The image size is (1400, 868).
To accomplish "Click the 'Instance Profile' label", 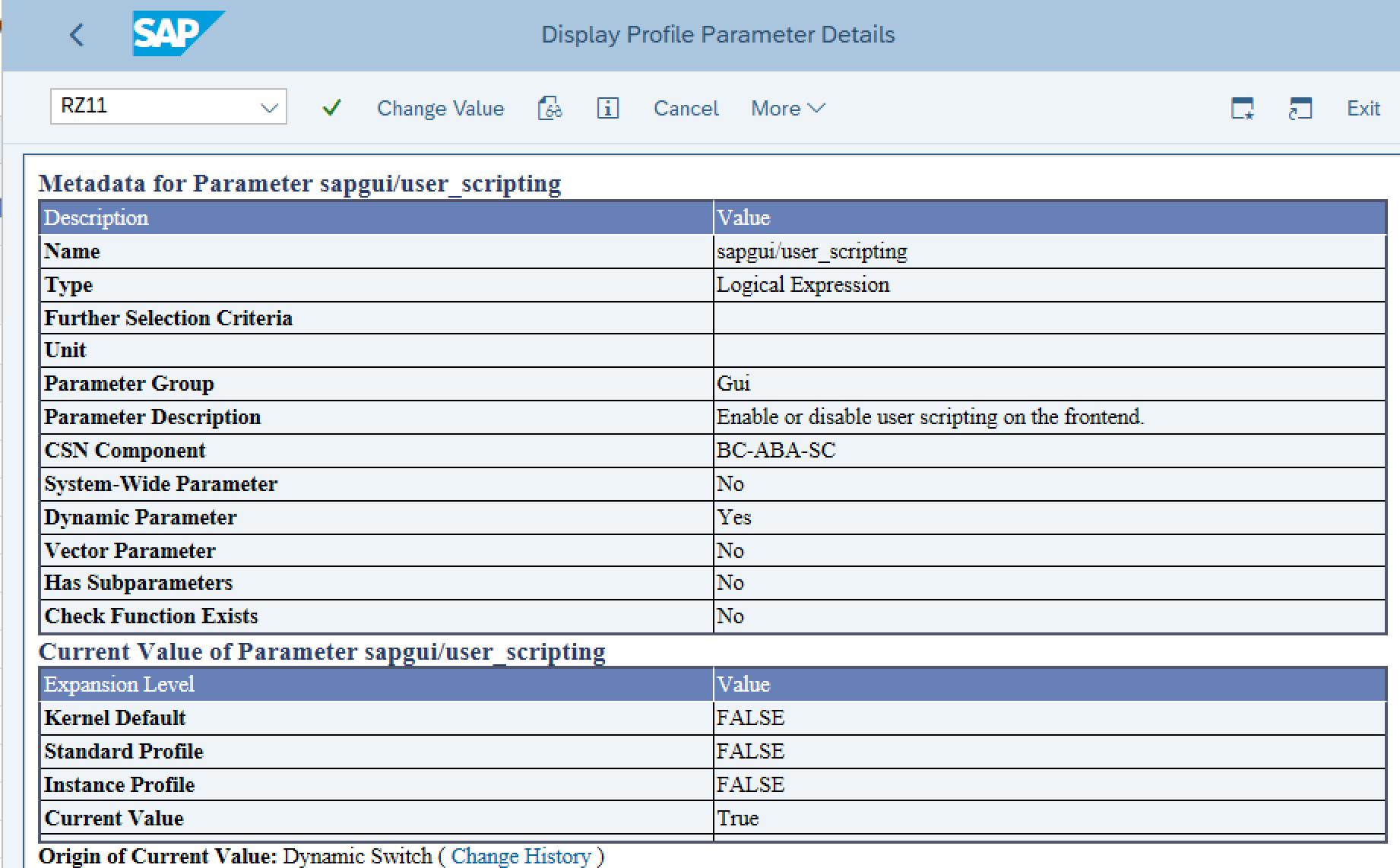I will coord(119,784).
